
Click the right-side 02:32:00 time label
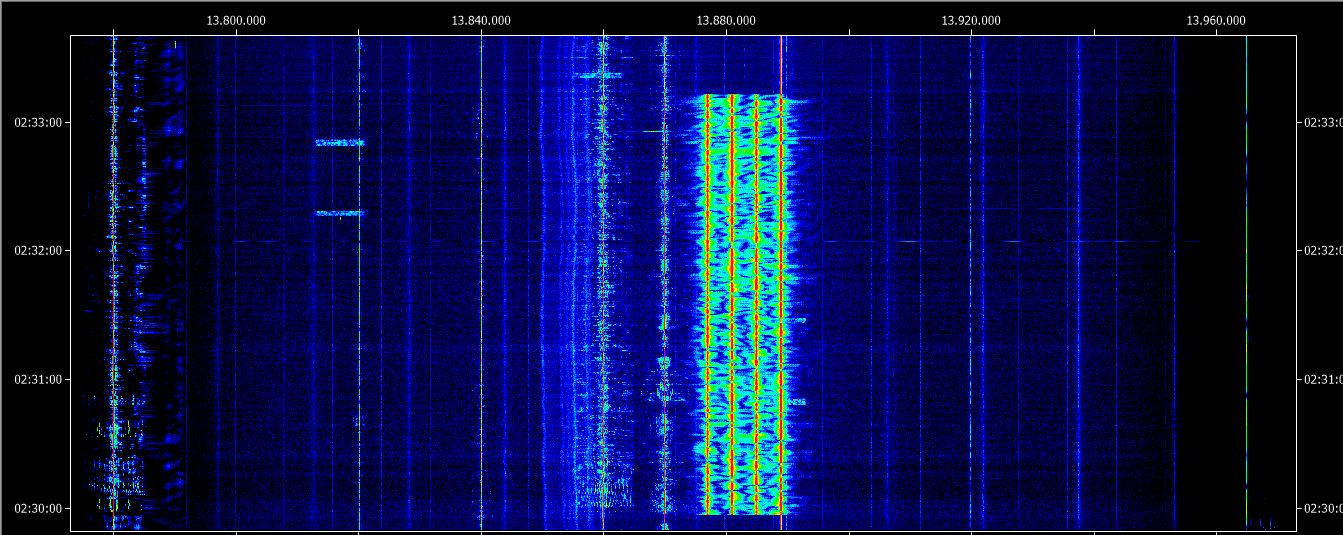[x=1324, y=250]
